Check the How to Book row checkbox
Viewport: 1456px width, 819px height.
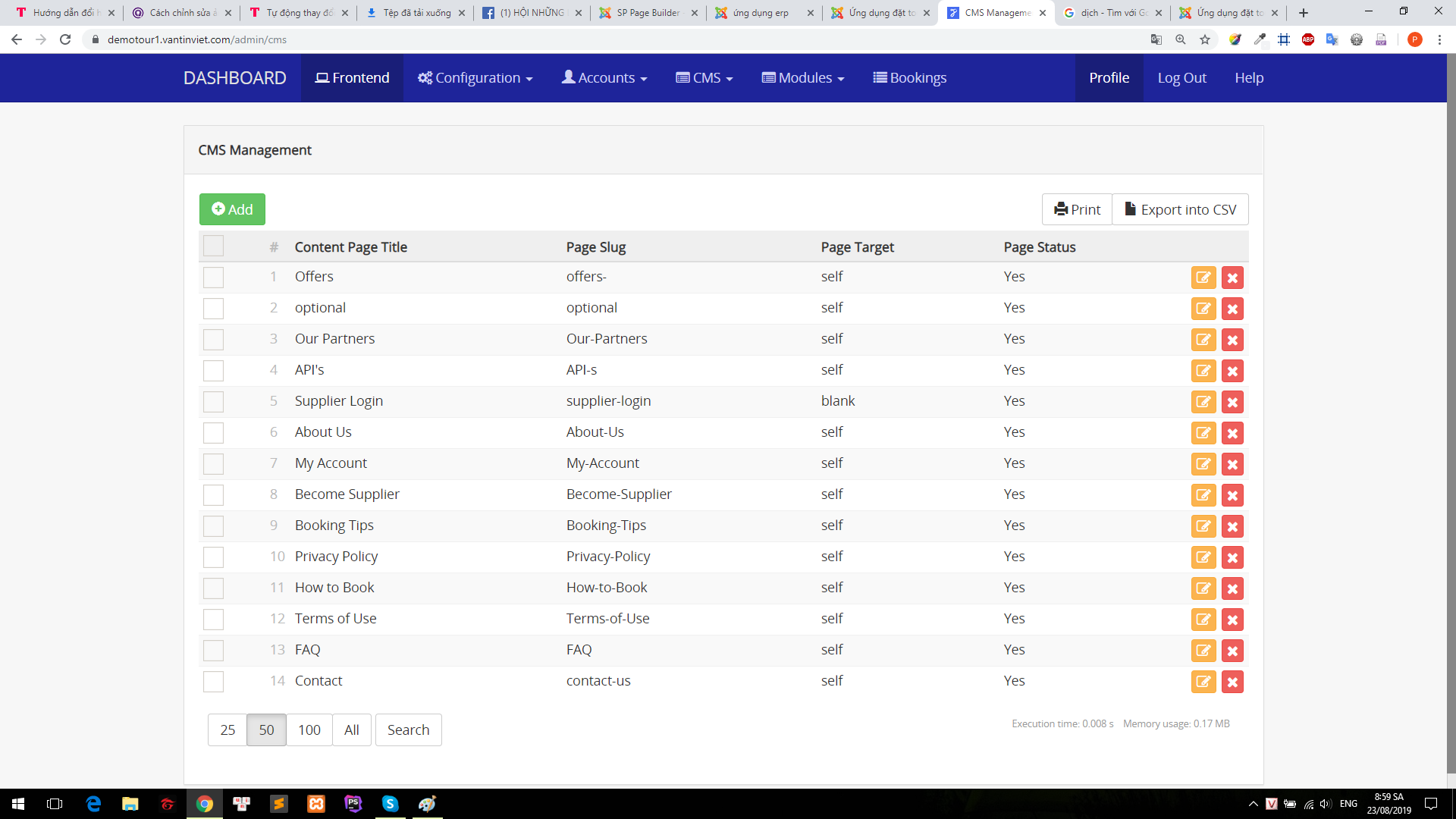point(214,588)
